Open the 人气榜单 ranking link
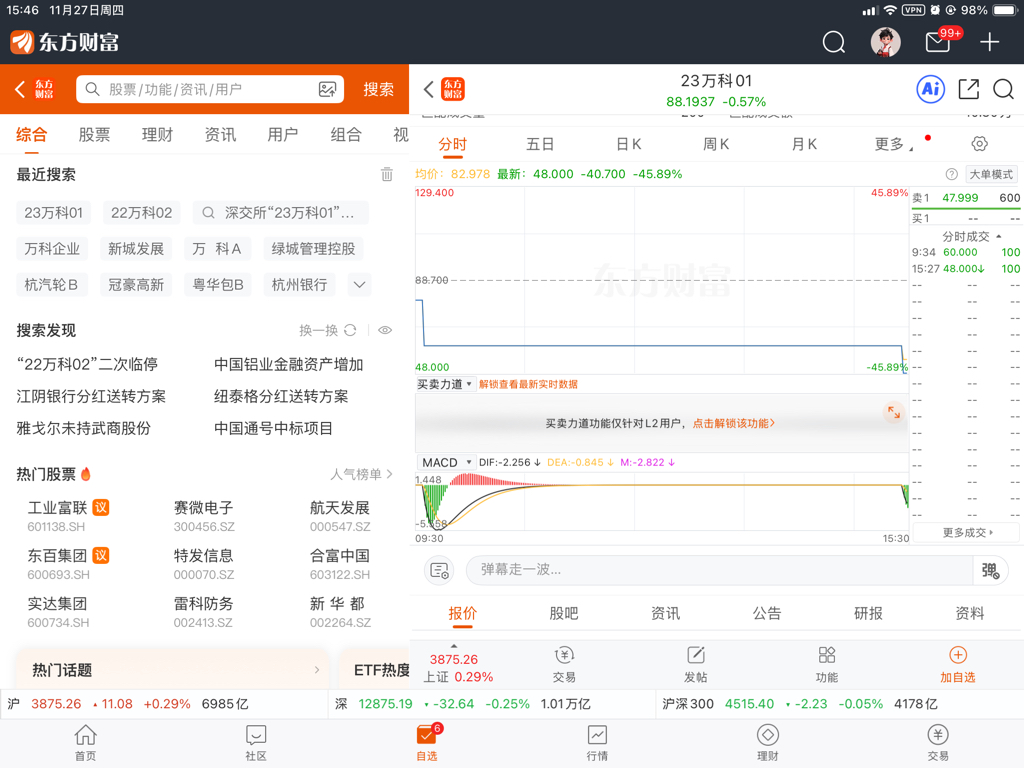 coord(361,474)
